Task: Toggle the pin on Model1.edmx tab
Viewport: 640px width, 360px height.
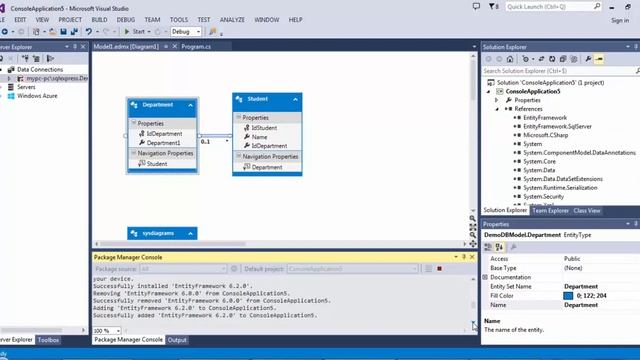Action: click(x=166, y=47)
